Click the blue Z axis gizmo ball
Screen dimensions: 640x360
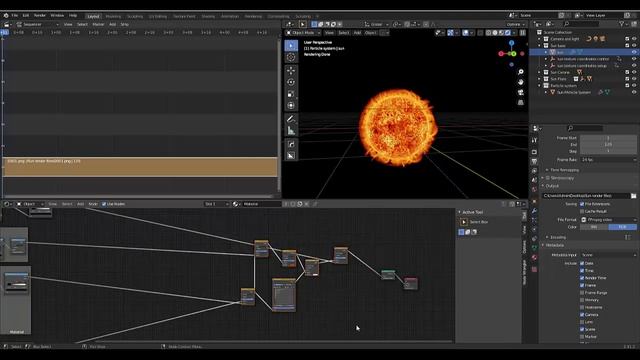point(511,42)
